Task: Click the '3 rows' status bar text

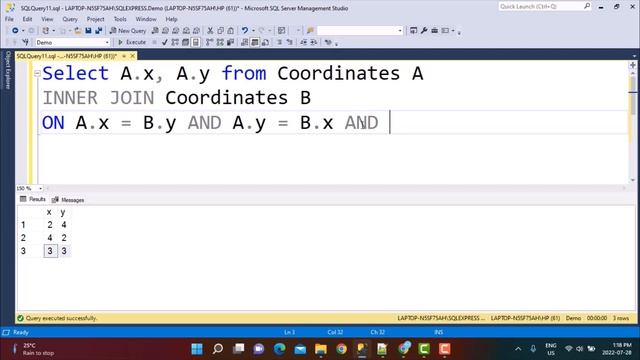Action: tap(620, 318)
